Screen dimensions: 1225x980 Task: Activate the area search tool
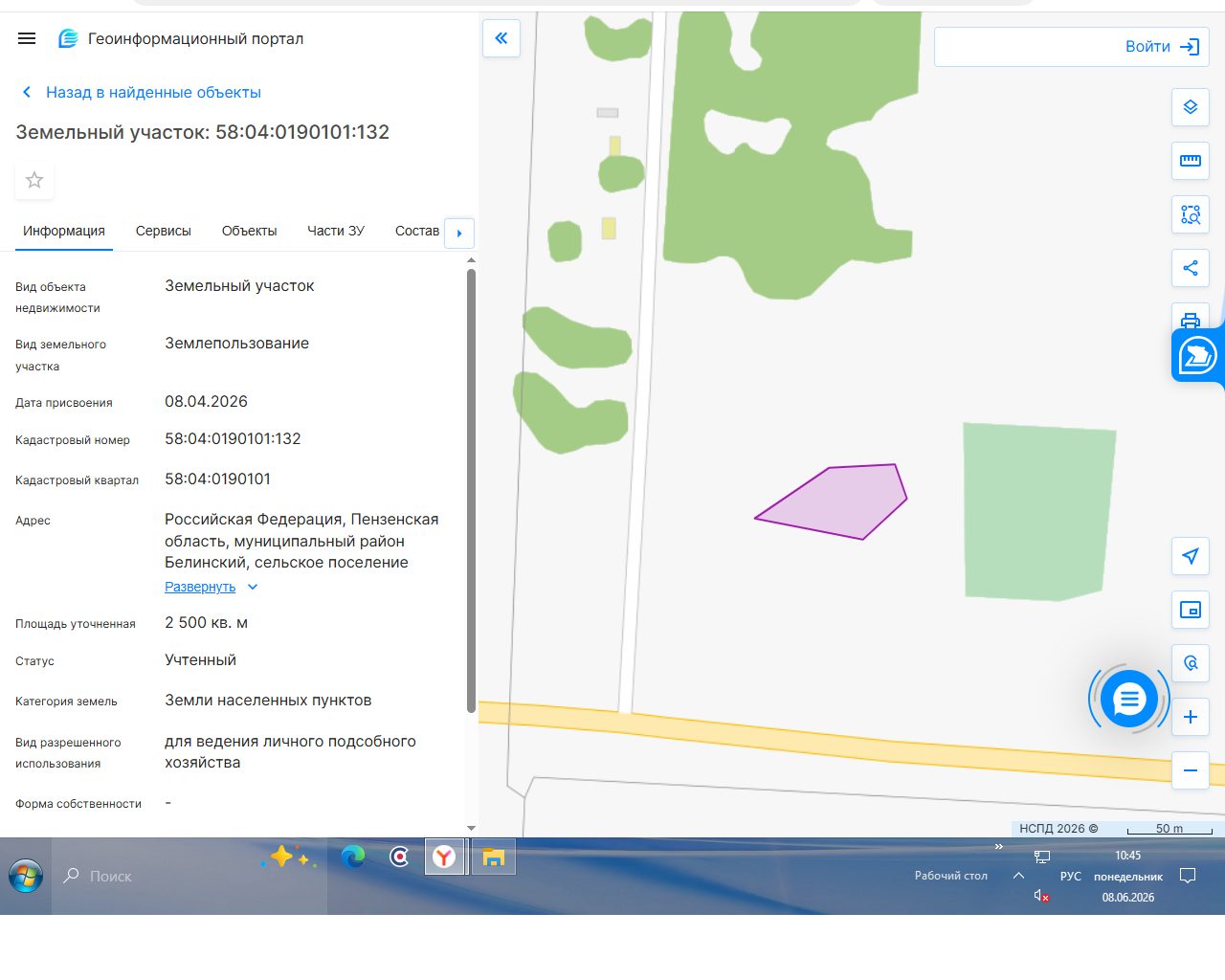(1191, 214)
